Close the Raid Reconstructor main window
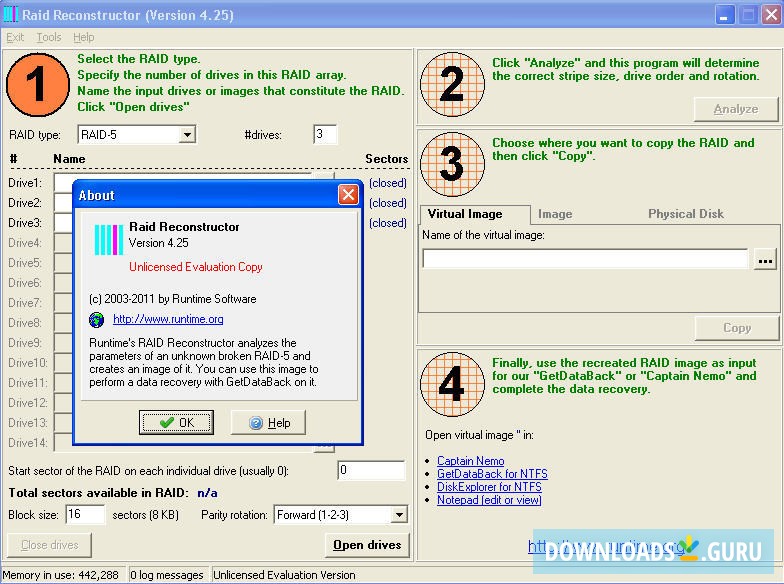 pyautogui.click(x=770, y=14)
